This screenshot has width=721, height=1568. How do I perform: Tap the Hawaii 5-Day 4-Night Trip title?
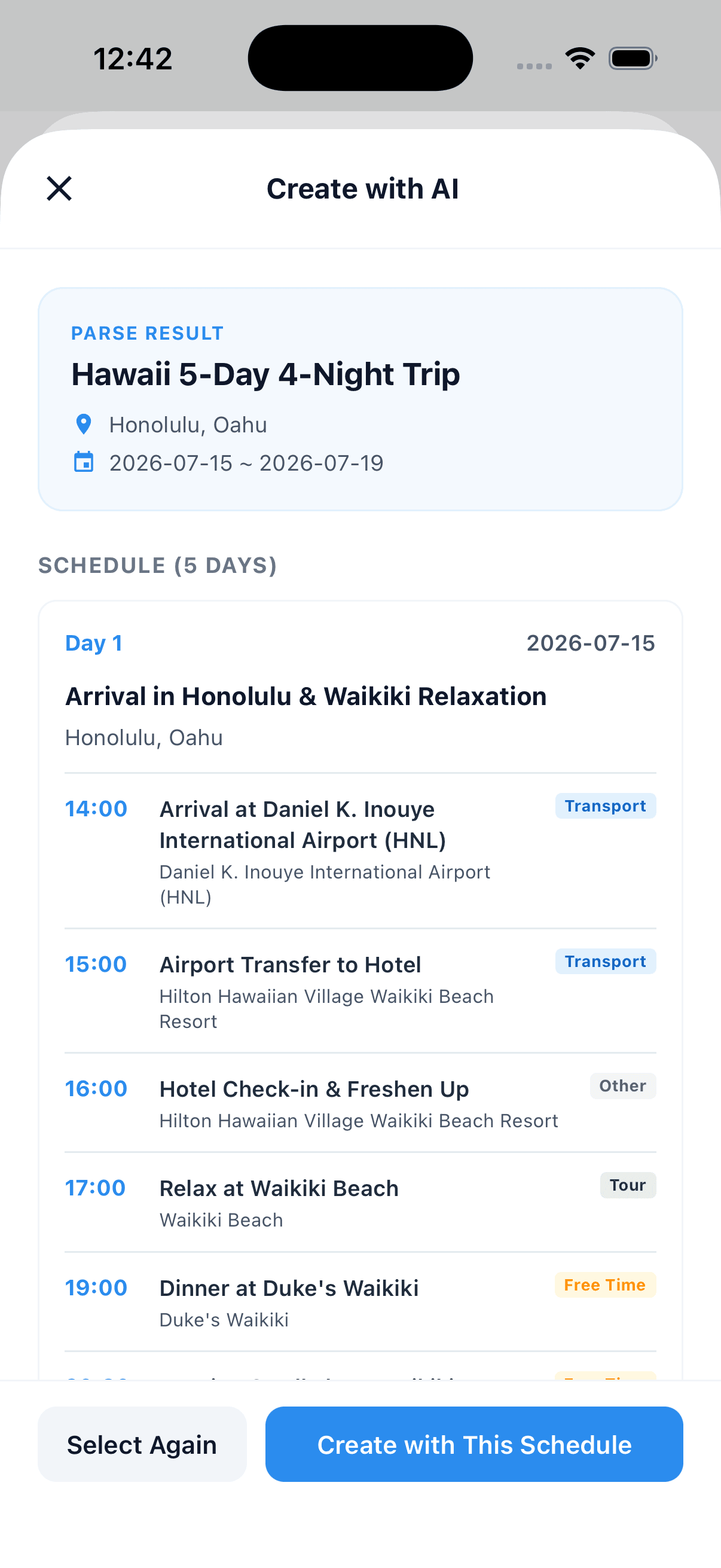(x=265, y=374)
